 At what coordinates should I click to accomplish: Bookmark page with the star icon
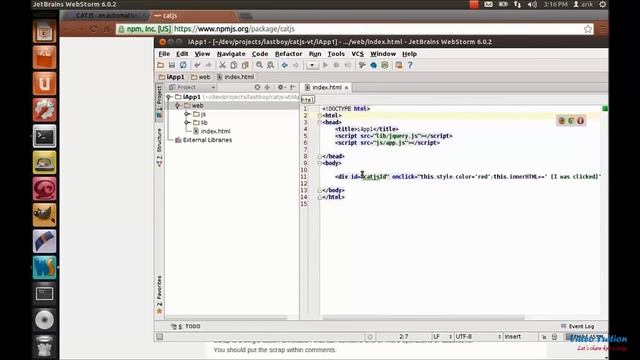(588, 29)
